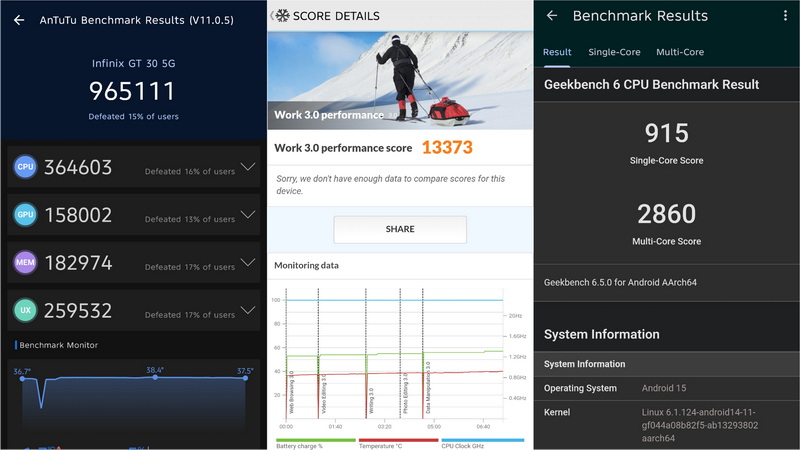Screen dimensions: 800x450
Task: Click the blue CPU badge icon
Action: click(x=25, y=167)
